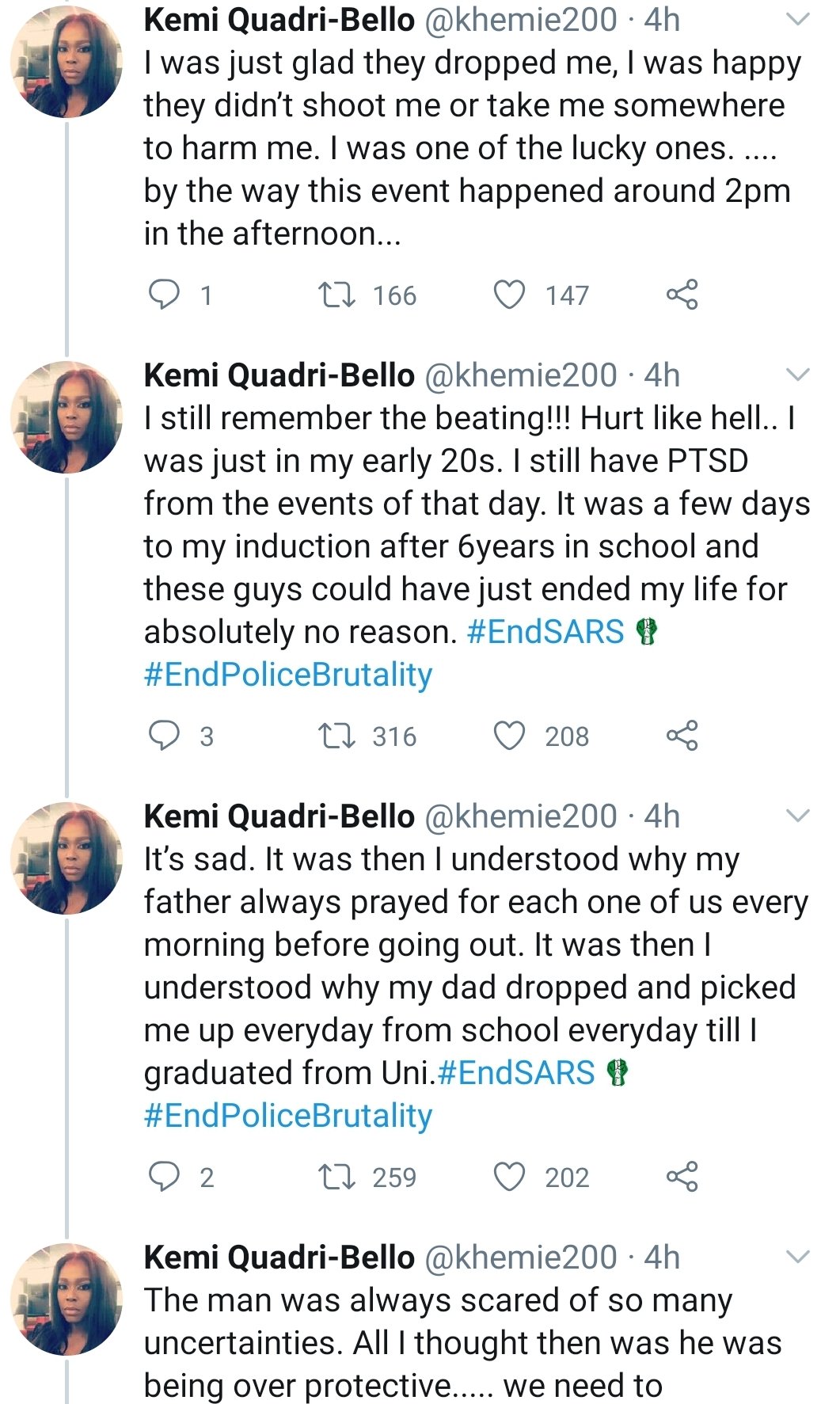The width and height of the screenshot is (840, 1404).
Task: Like the tweet with 208 likes
Action: (509, 736)
